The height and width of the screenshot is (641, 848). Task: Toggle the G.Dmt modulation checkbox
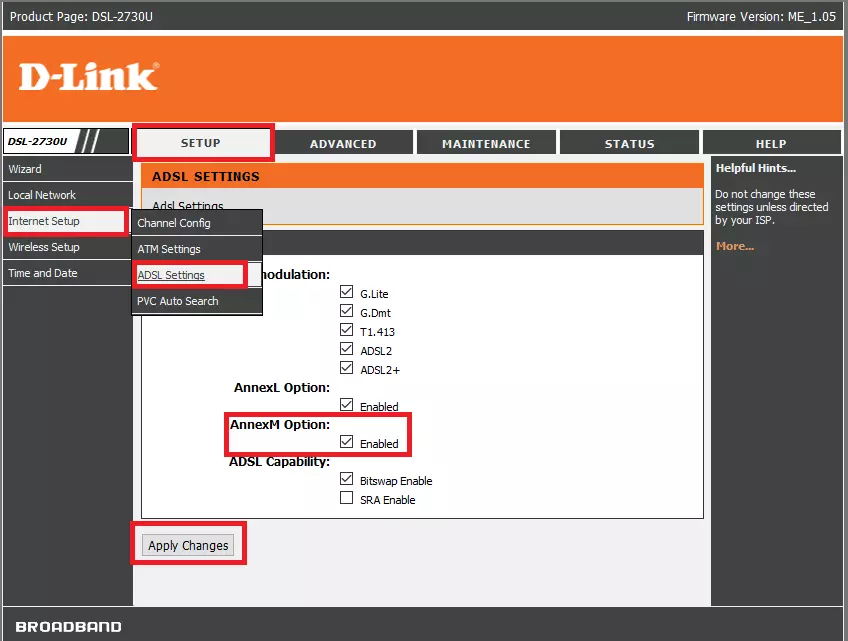347,311
